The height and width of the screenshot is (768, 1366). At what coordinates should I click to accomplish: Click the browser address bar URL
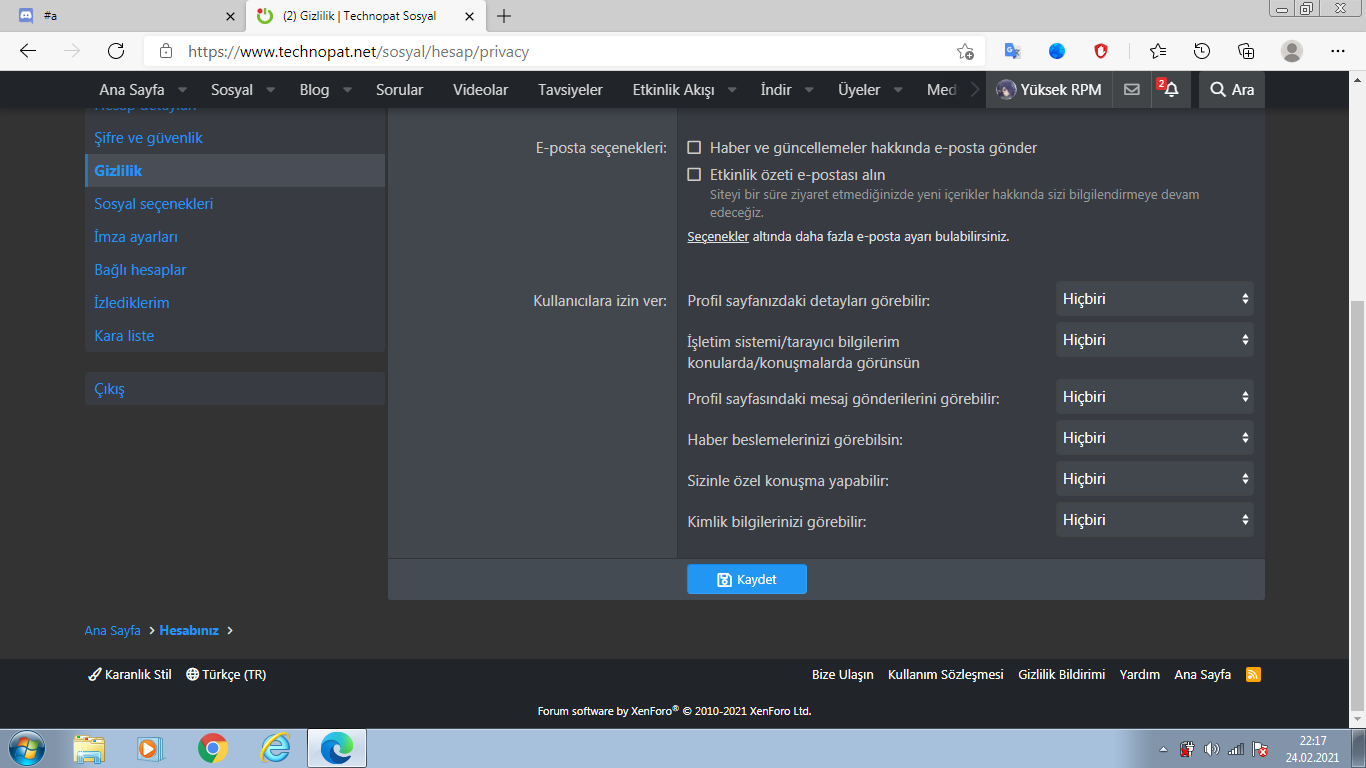coord(359,51)
